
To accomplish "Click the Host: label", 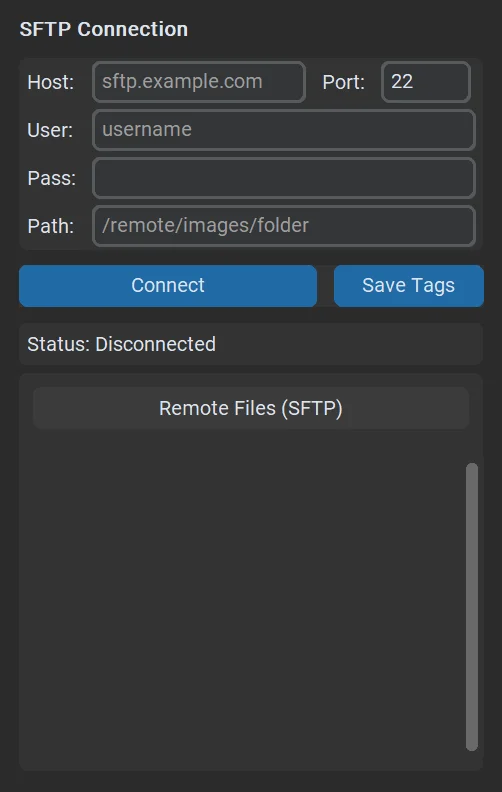I will point(51,82).
